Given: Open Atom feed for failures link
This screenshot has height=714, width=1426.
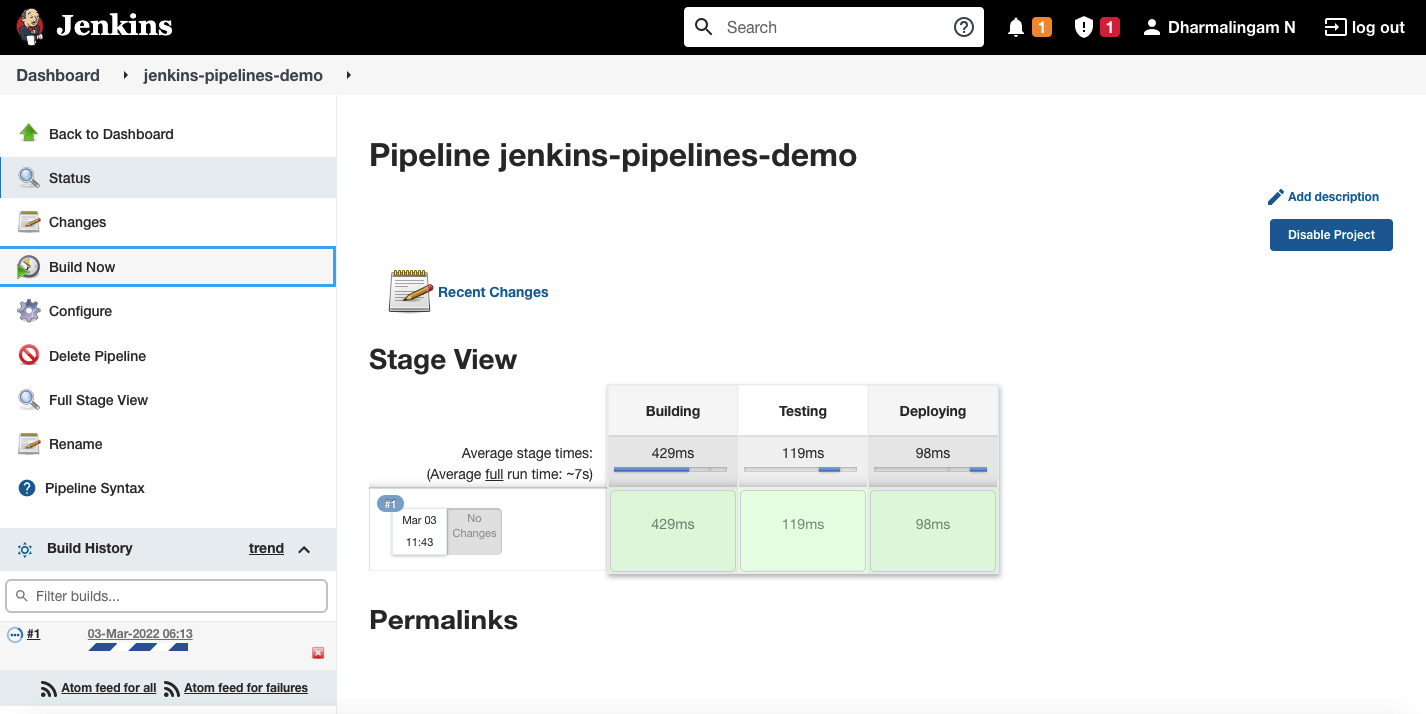Looking at the screenshot, I should point(246,688).
